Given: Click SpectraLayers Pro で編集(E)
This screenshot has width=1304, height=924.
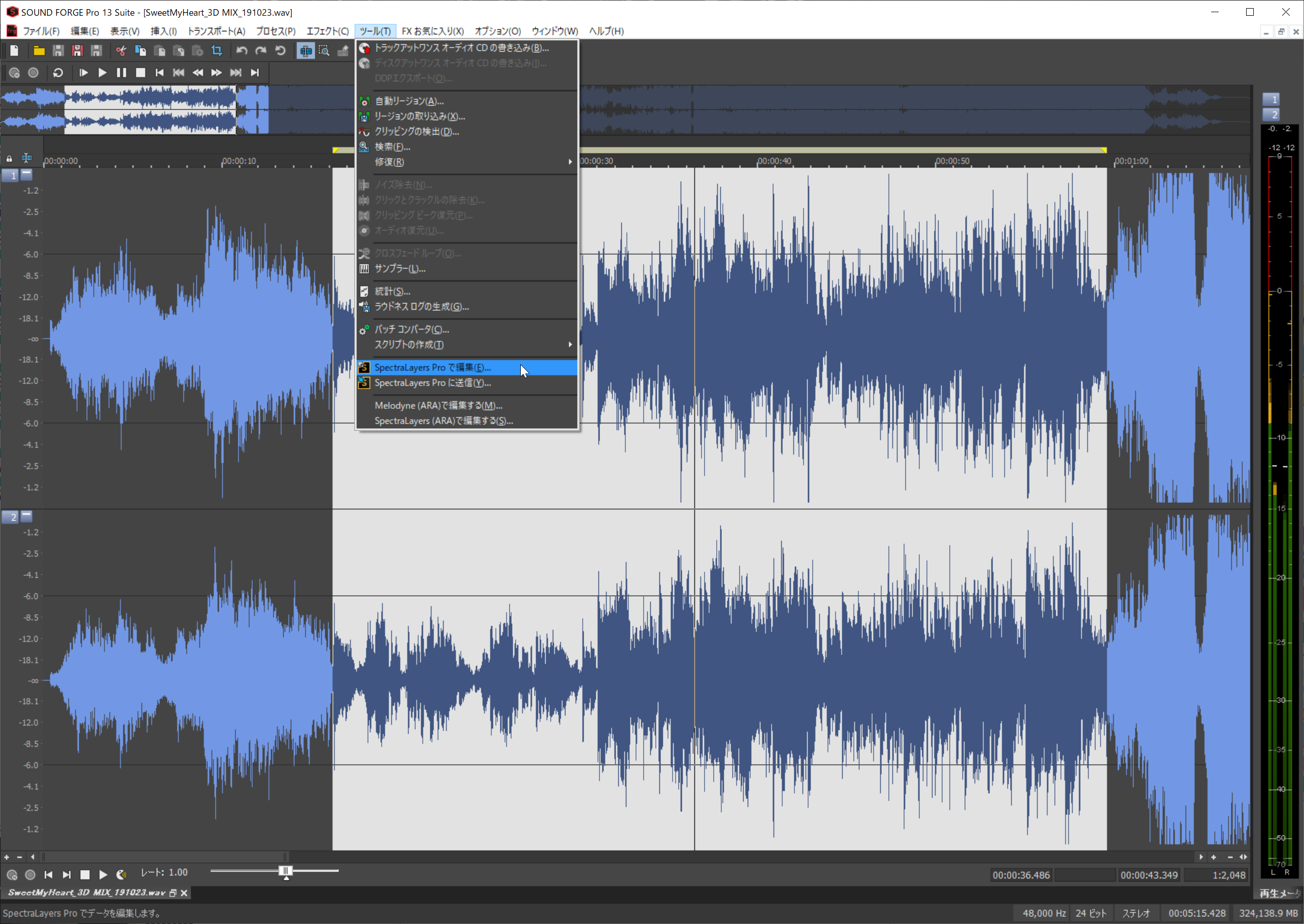Looking at the screenshot, I should point(467,367).
